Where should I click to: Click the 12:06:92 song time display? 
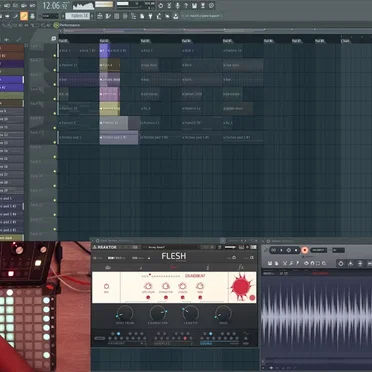[x=56, y=6]
